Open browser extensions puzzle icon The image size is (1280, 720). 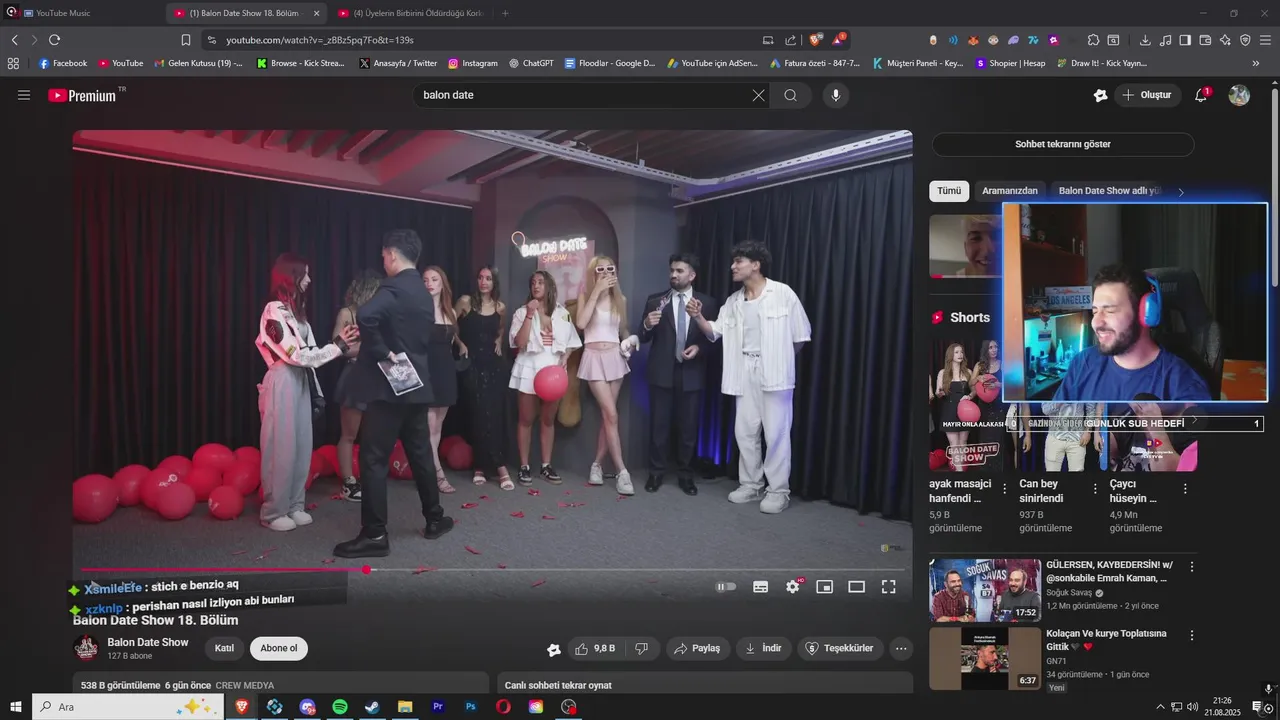tap(1093, 40)
